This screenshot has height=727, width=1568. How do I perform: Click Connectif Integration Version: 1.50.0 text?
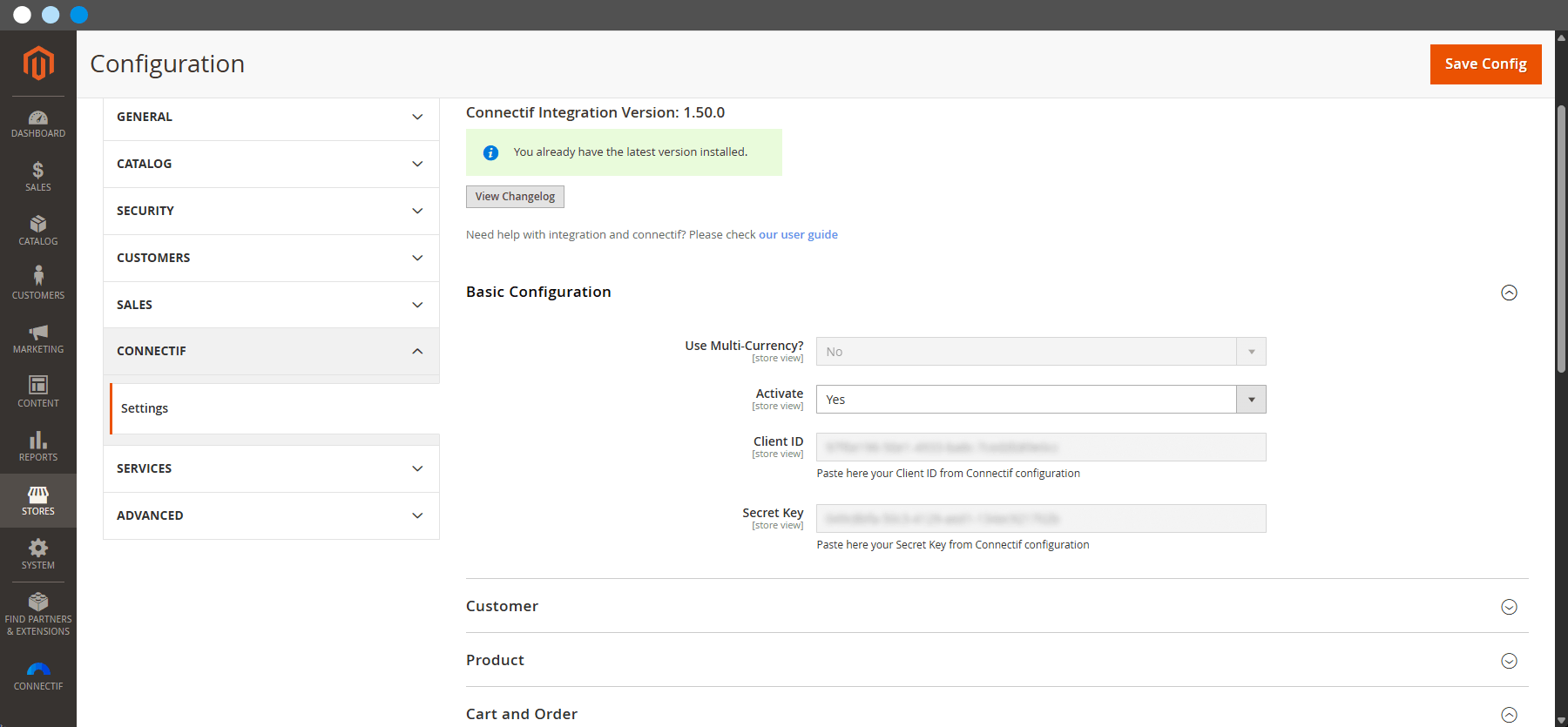pos(595,113)
